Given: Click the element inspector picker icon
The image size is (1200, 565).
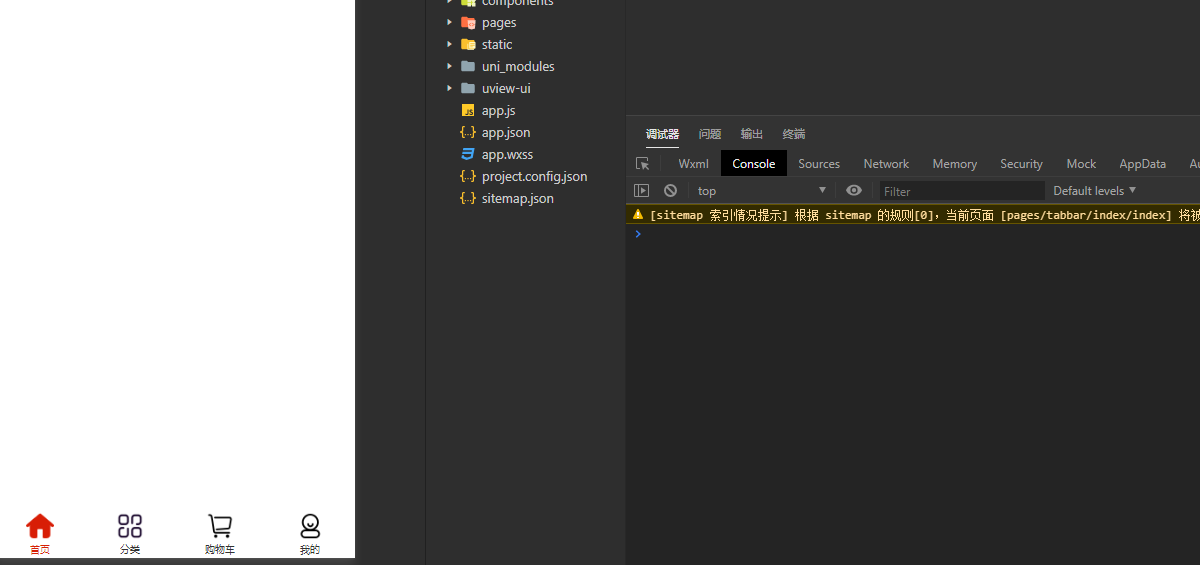Looking at the screenshot, I should pos(642,164).
